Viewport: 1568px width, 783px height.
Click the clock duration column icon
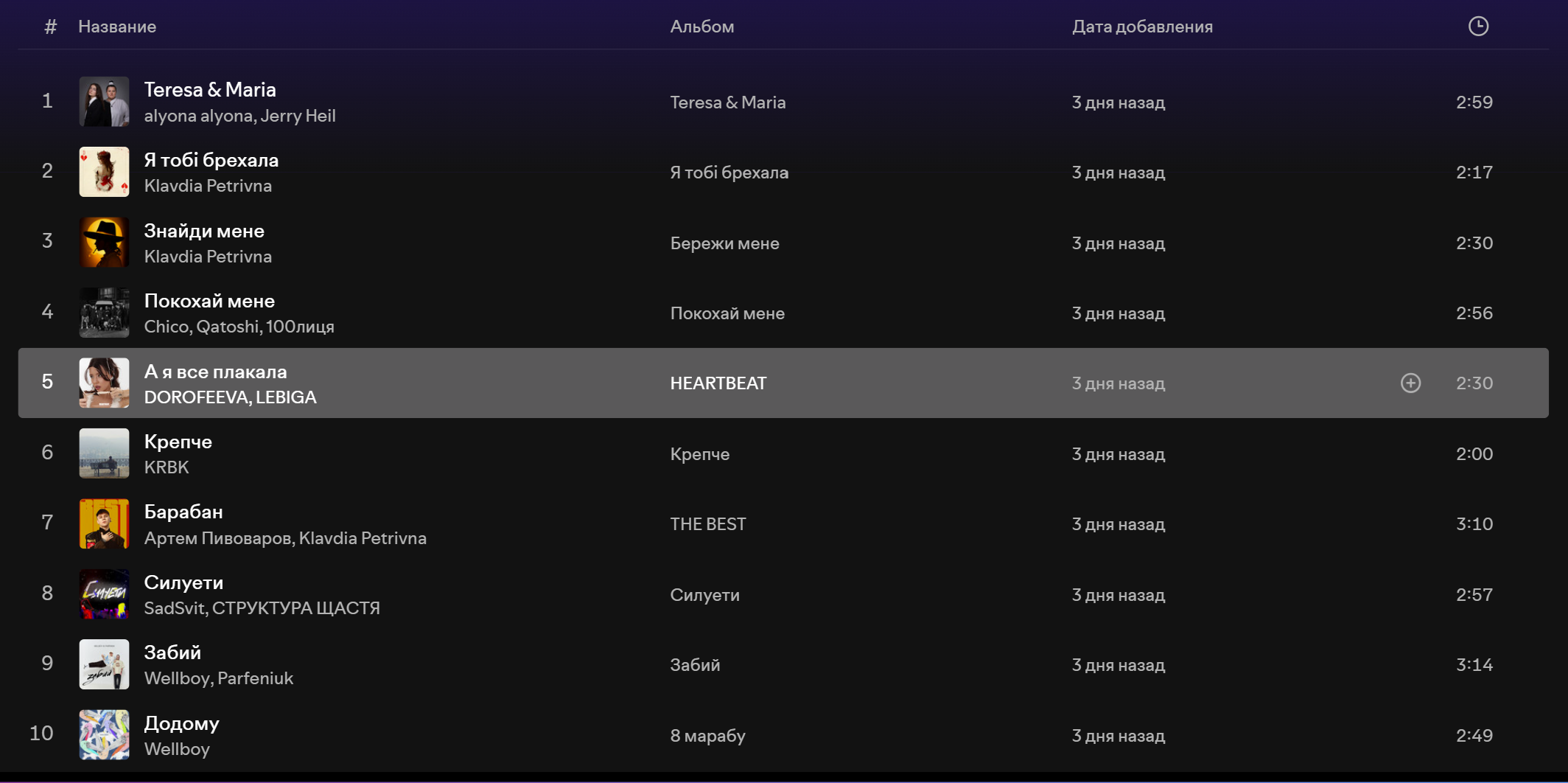point(1477,27)
